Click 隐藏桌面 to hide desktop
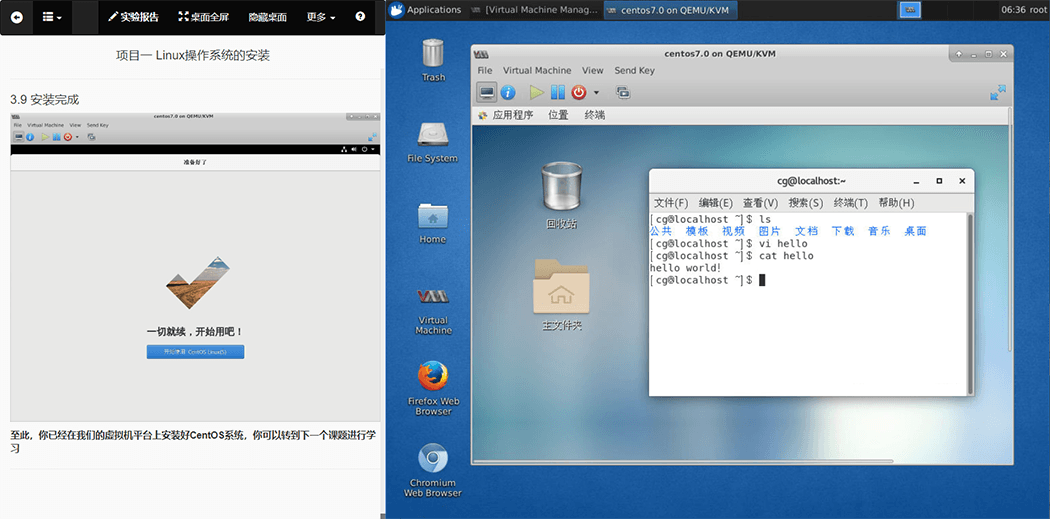1050x519 pixels. (x=267, y=17)
